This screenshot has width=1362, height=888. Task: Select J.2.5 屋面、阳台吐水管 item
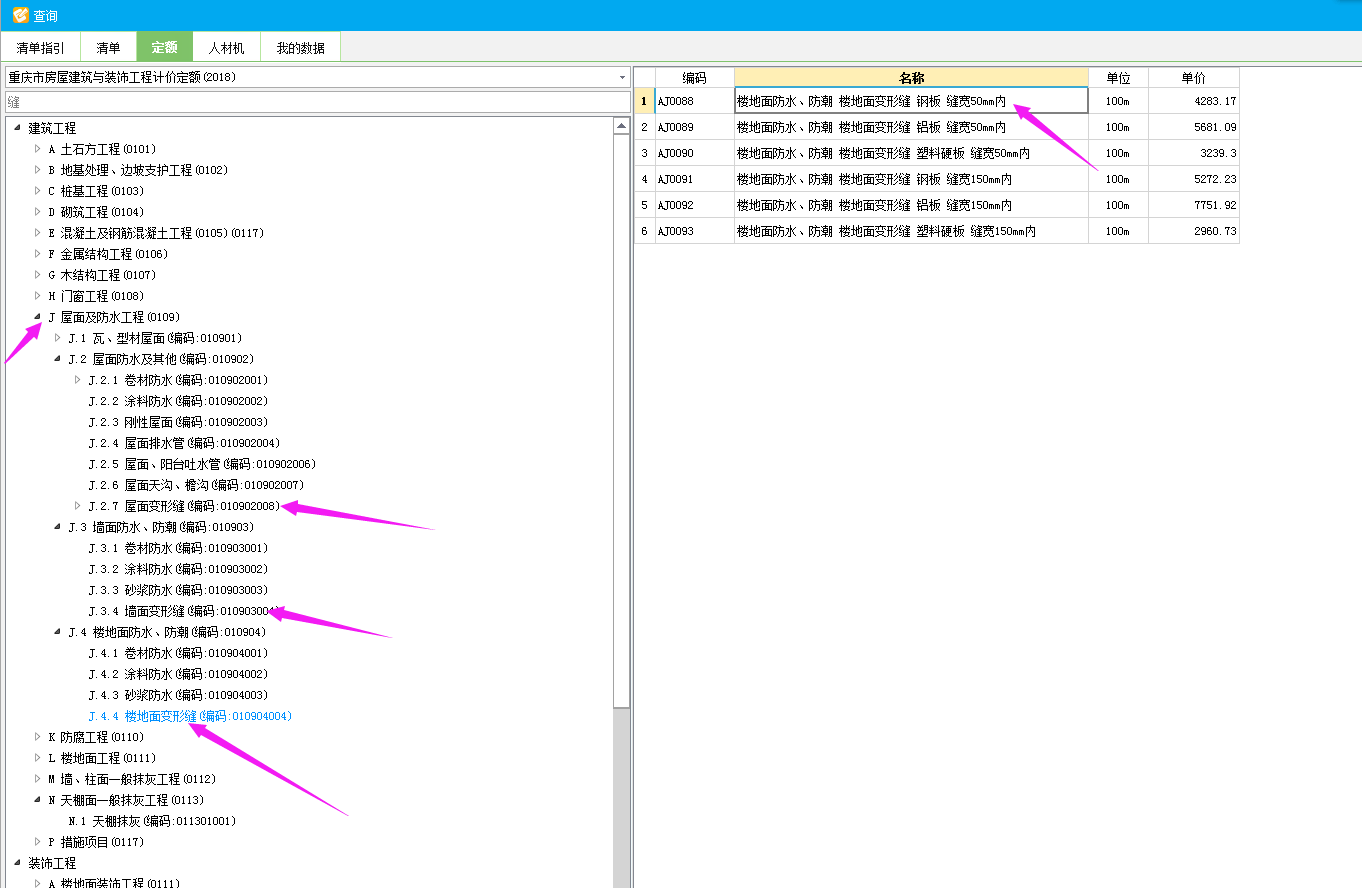click(x=202, y=464)
